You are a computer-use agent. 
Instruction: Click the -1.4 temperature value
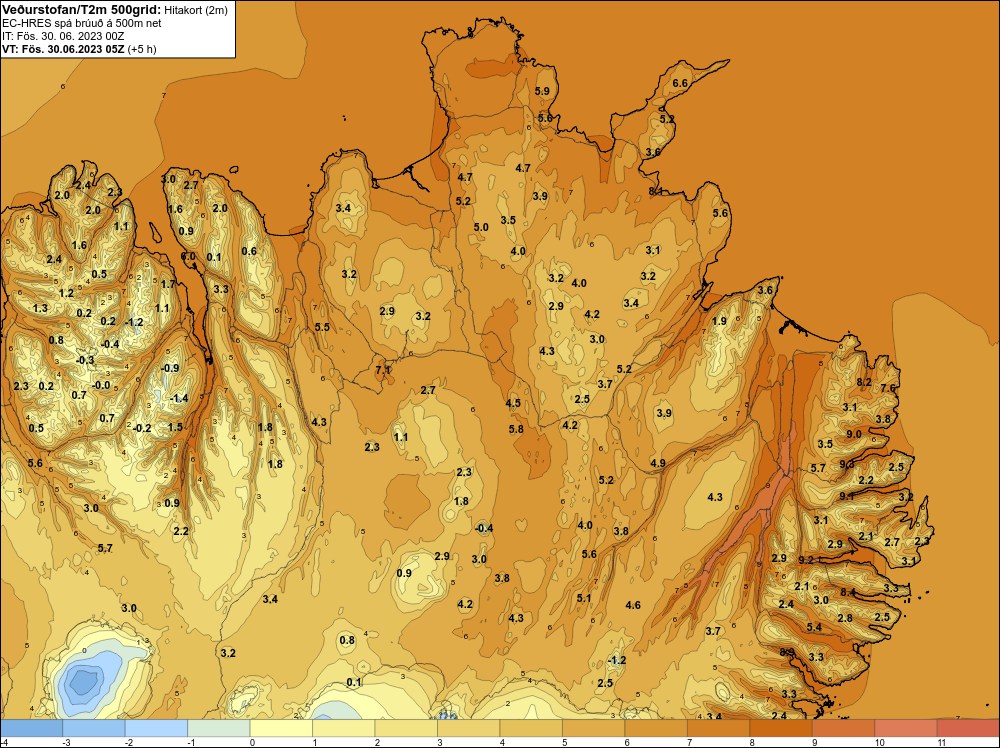(179, 399)
